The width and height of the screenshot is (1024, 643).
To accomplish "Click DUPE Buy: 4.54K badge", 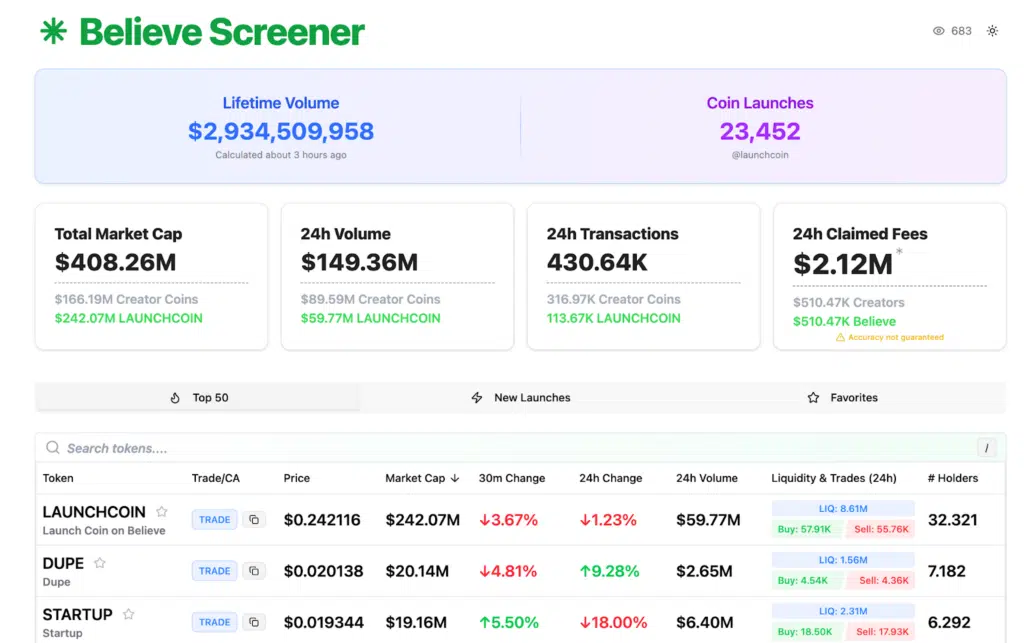I will point(807,580).
